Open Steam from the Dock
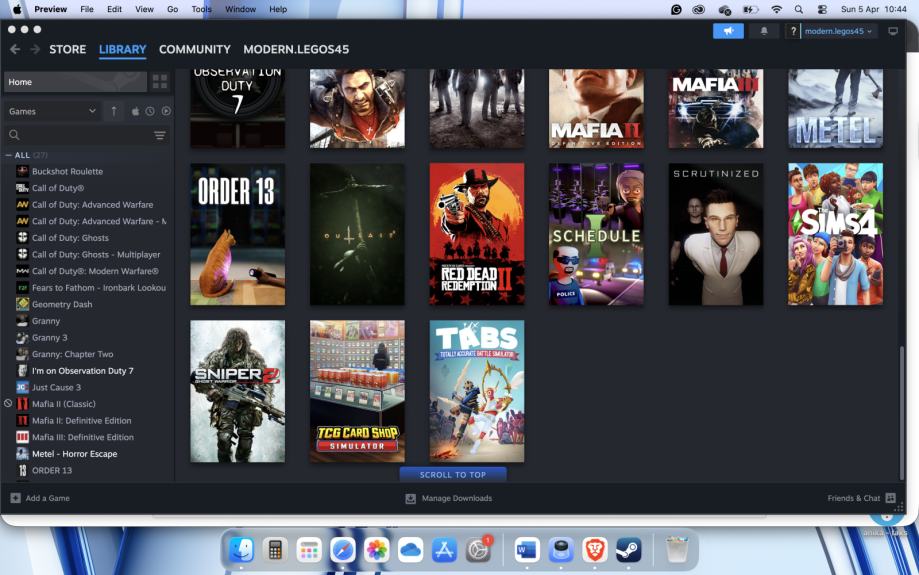The width and height of the screenshot is (919, 575). 628,550
